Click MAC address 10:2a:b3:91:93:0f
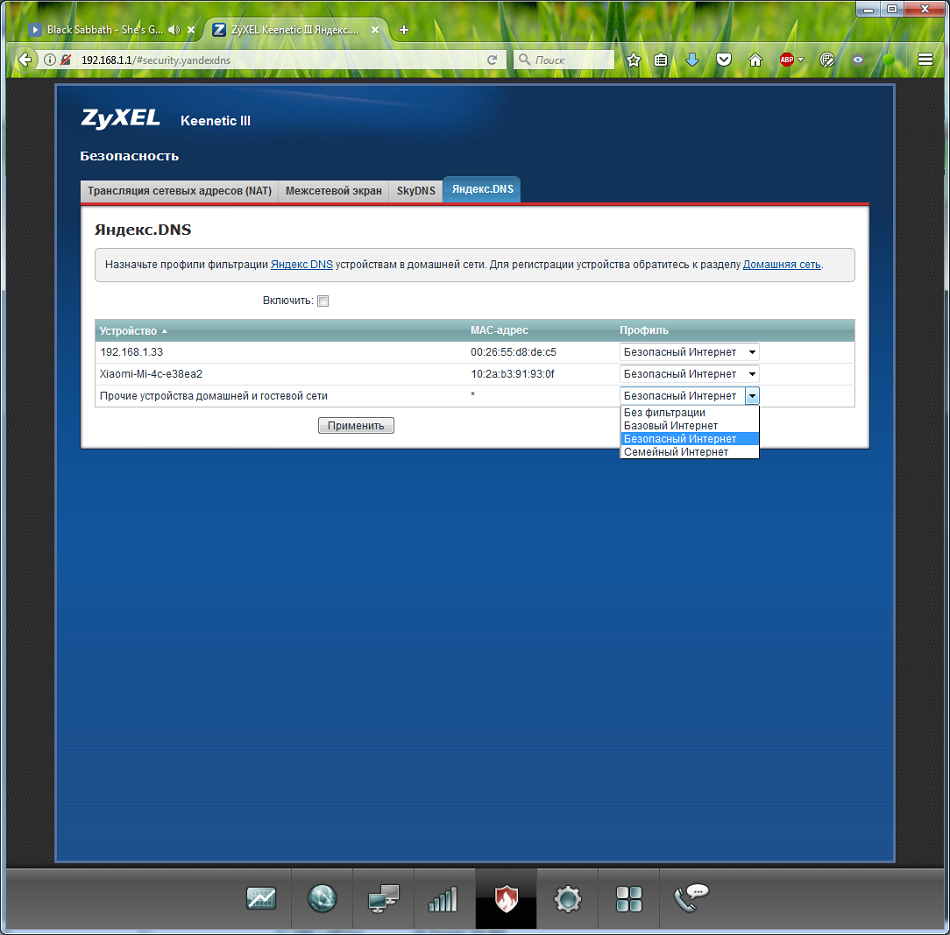This screenshot has width=950, height=935. pyautogui.click(x=513, y=374)
